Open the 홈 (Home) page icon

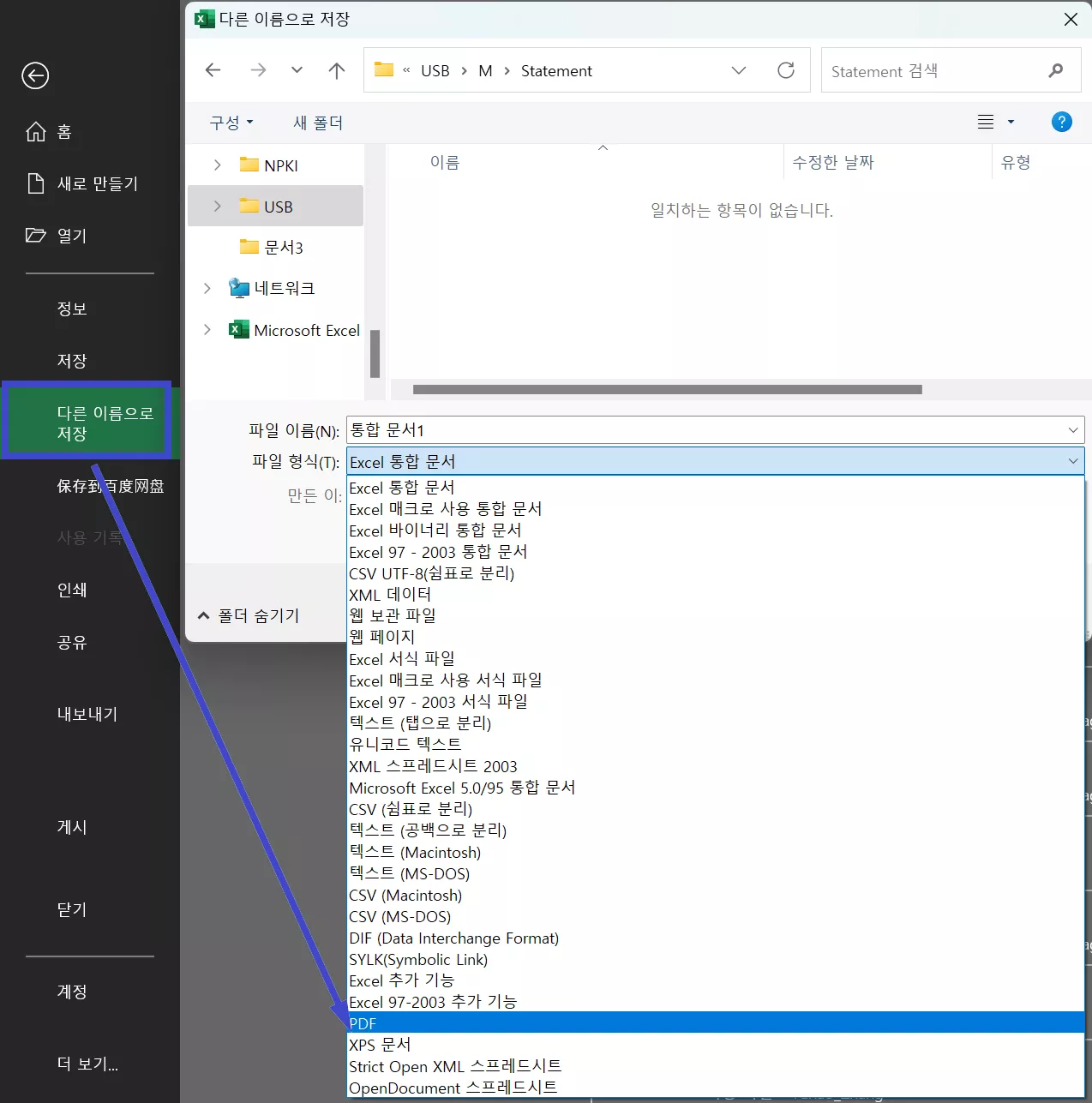(x=36, y=131)
